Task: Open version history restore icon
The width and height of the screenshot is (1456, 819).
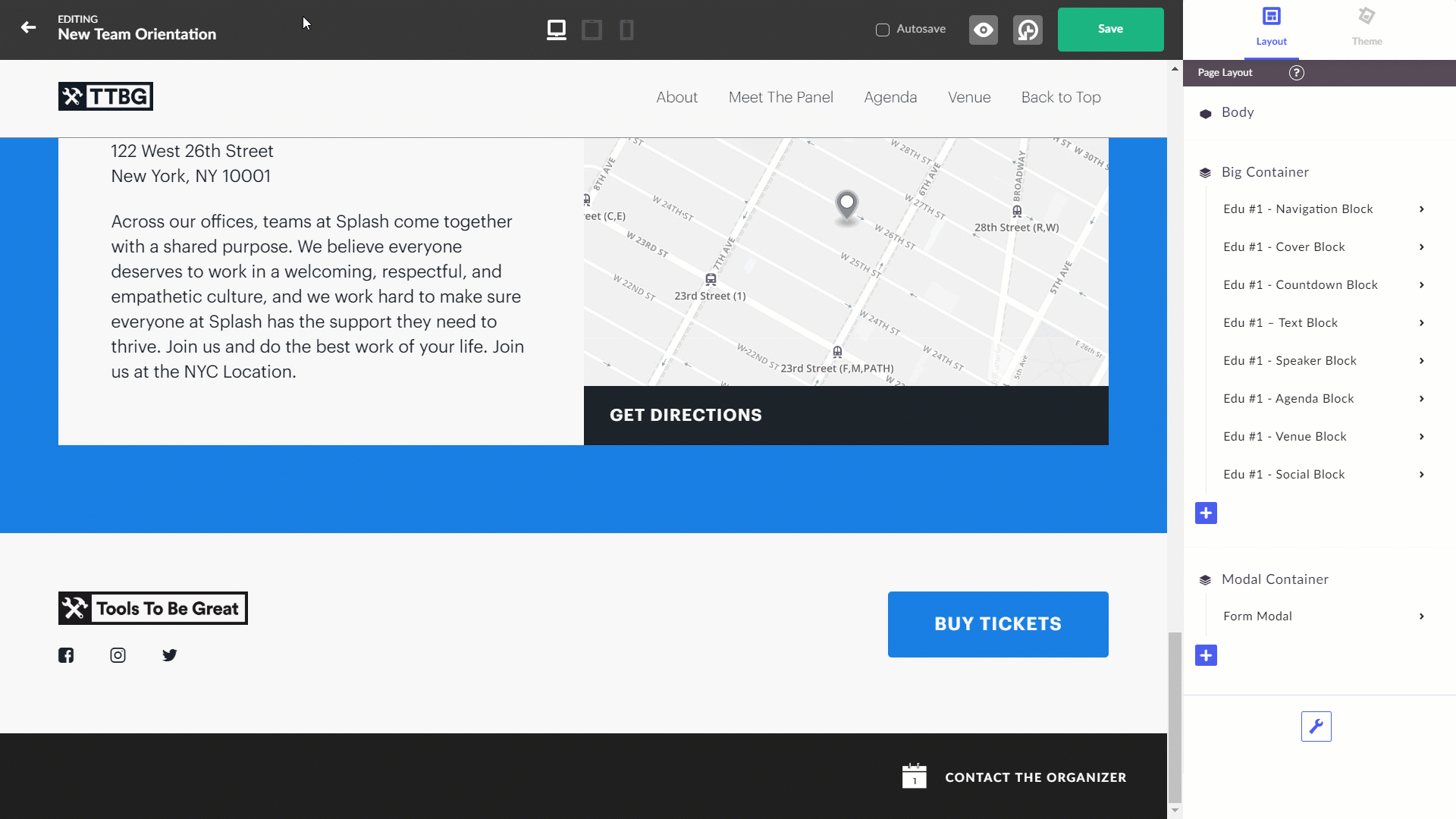Action: pyautogui.click(x=1028, y=30)
